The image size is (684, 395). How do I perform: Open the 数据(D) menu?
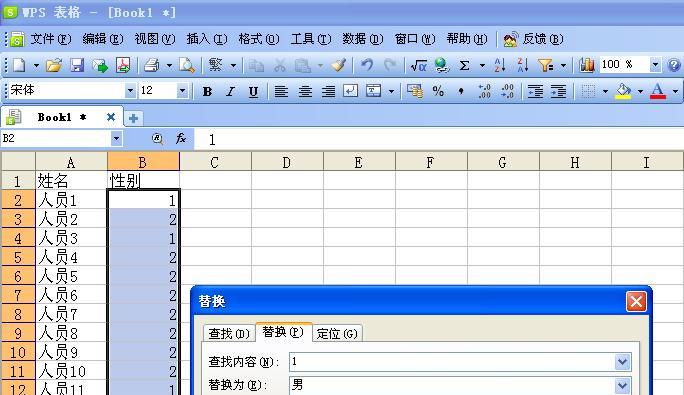coord(363,39)
